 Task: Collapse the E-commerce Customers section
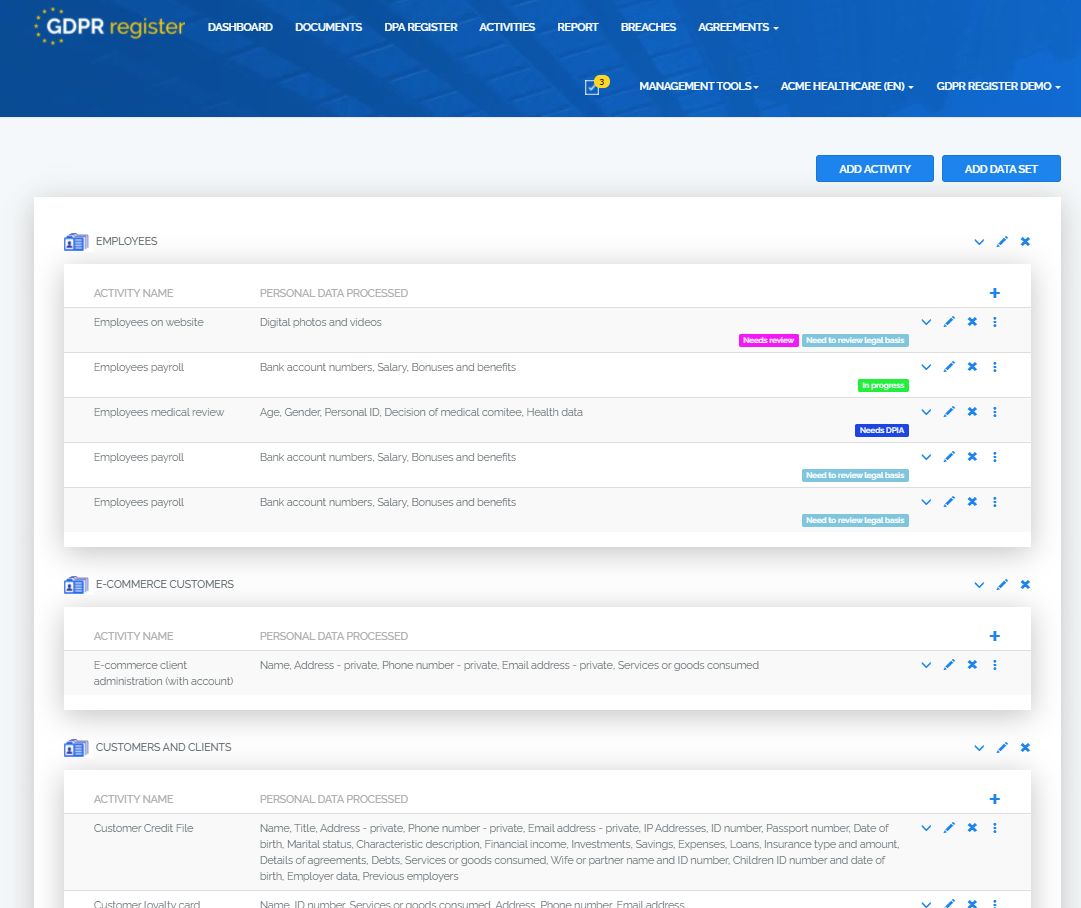pyautogui.click(x=979, y=584)
